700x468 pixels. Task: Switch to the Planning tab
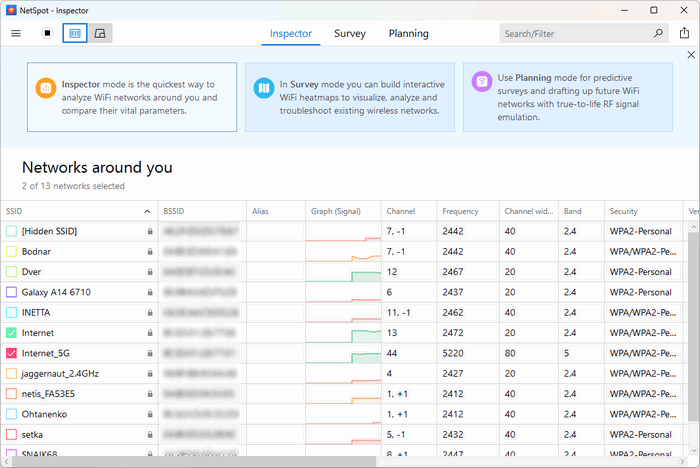pyautogui.click(x=408, y=33)
